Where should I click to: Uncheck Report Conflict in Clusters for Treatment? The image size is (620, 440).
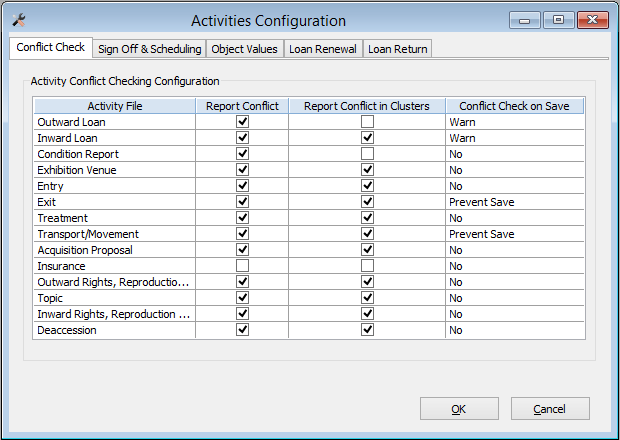[x=367, y=218]
